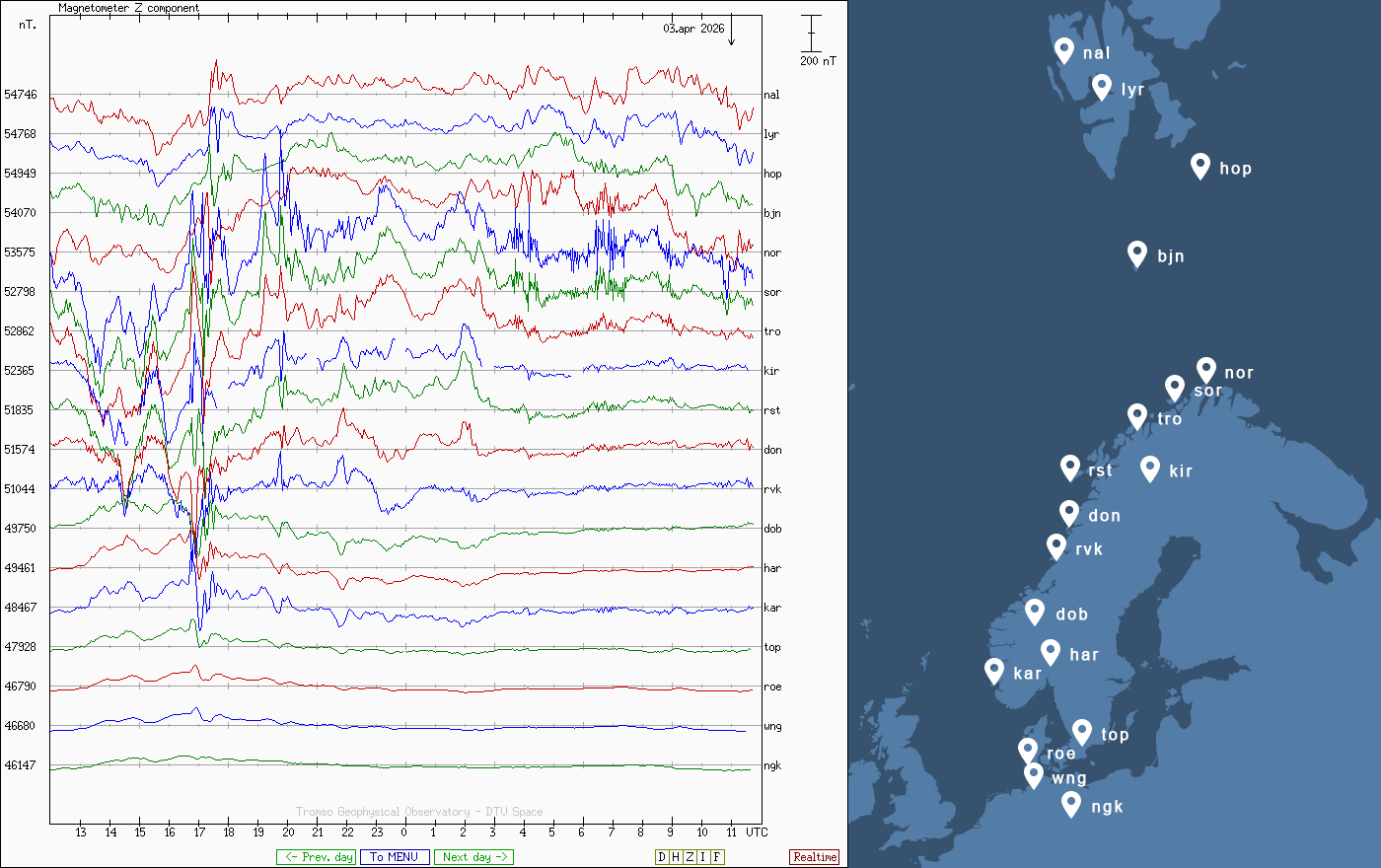The image size is (1381, 868).
Task: Select the dob station map marker
Action: pos(1034,612)
